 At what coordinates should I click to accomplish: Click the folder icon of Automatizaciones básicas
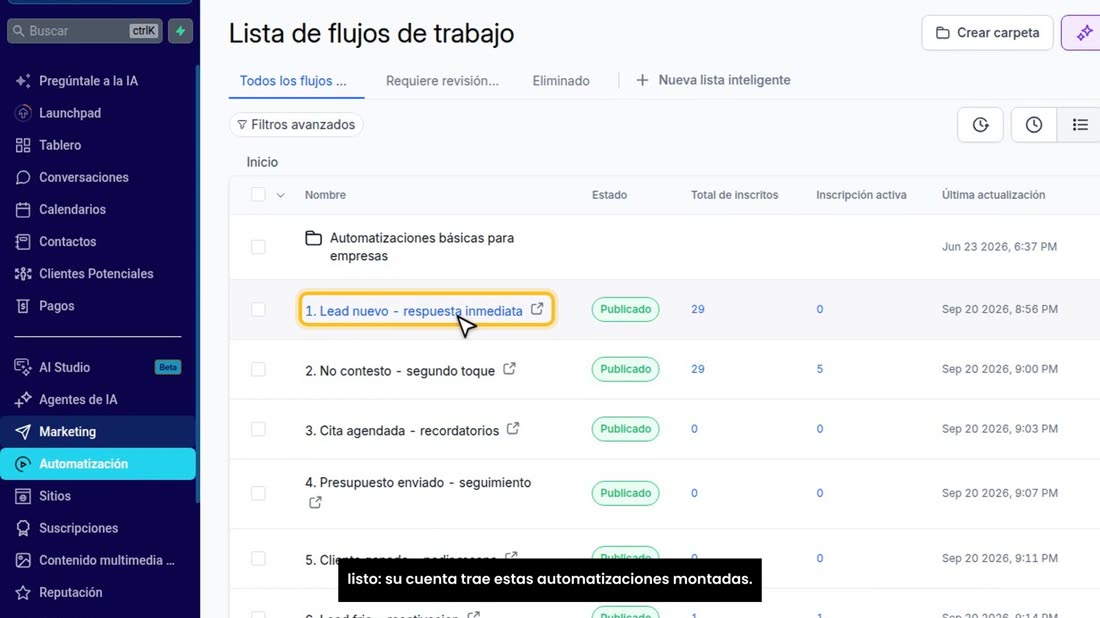coord(314,239)
